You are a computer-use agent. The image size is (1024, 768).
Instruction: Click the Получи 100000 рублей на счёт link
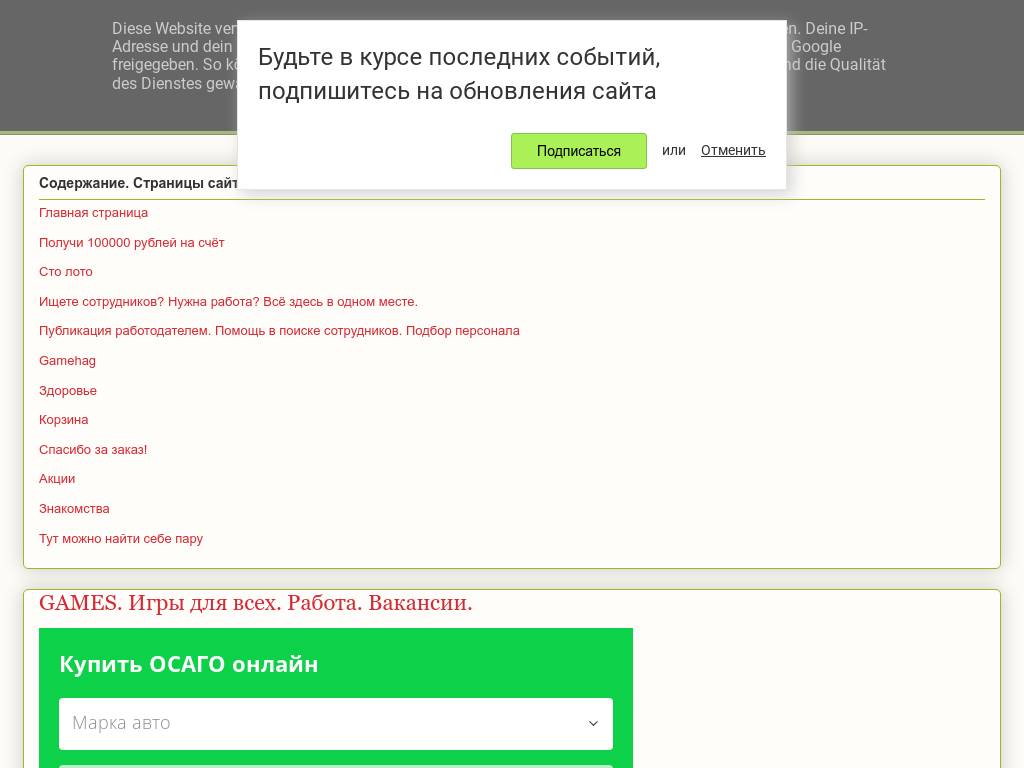[x=131, y=242]
